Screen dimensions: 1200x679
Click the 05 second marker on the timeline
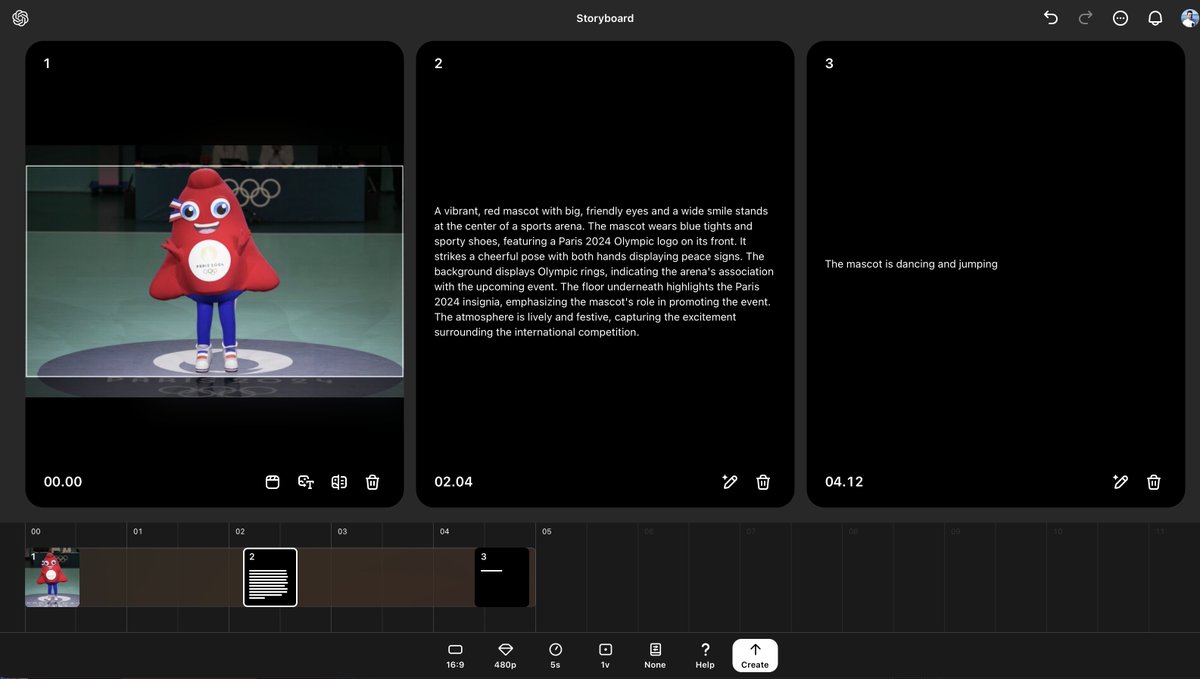[546, 531]
